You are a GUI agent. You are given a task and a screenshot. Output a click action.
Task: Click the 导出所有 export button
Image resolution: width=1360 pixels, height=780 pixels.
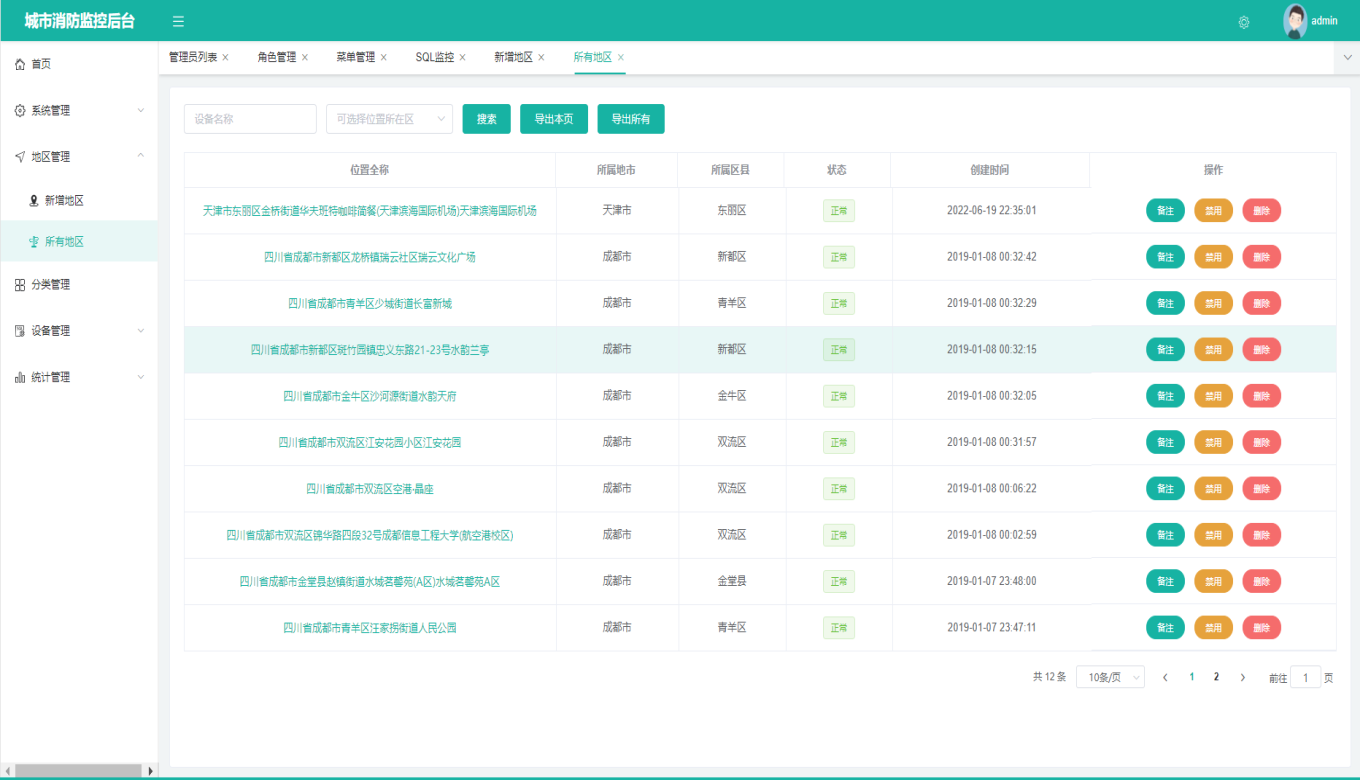tap(631, 119)
